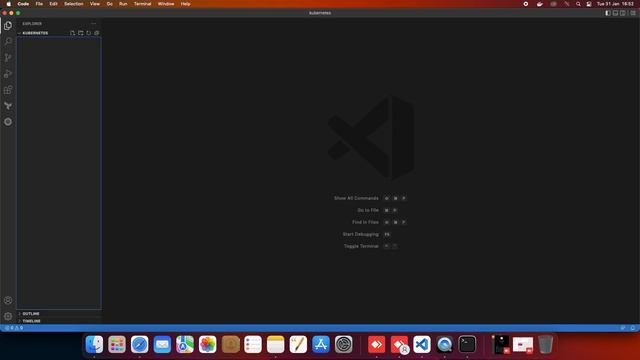The image size is (640, 360).
Task: Open the circular icon view in activity bar
Action: pos(8,122)
